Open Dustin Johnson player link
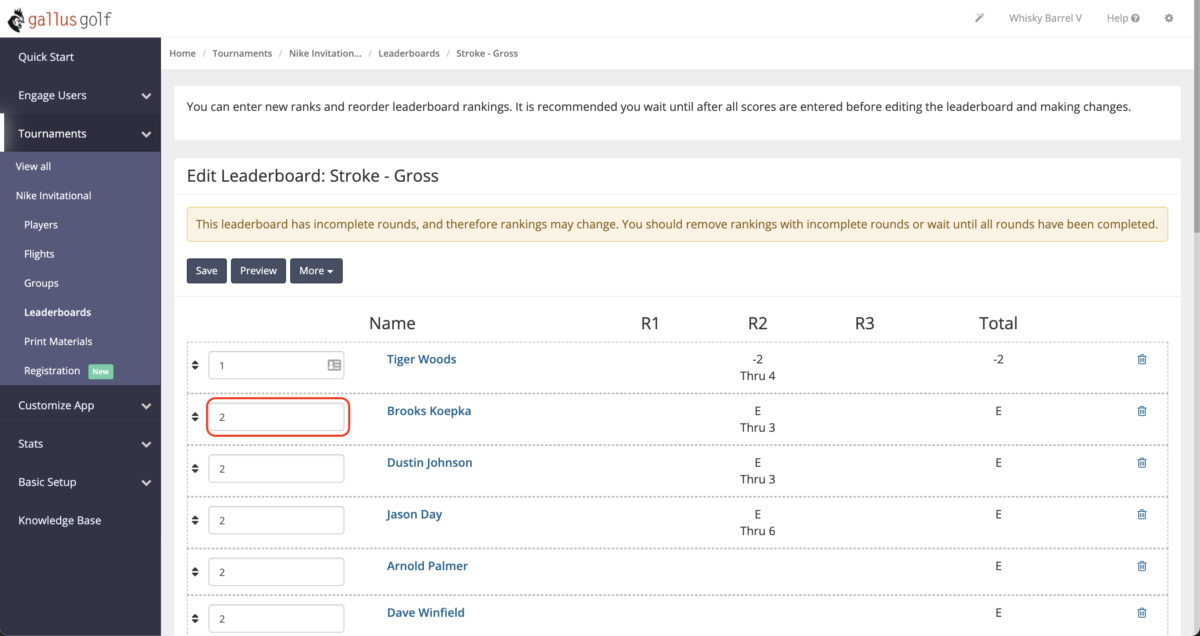This screenshot has width=1200, height=636. click(430, 463)
